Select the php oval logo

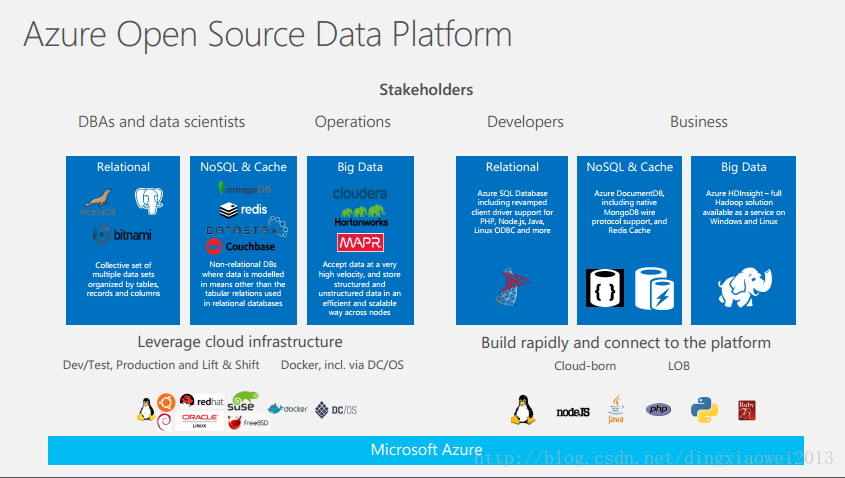659,410
